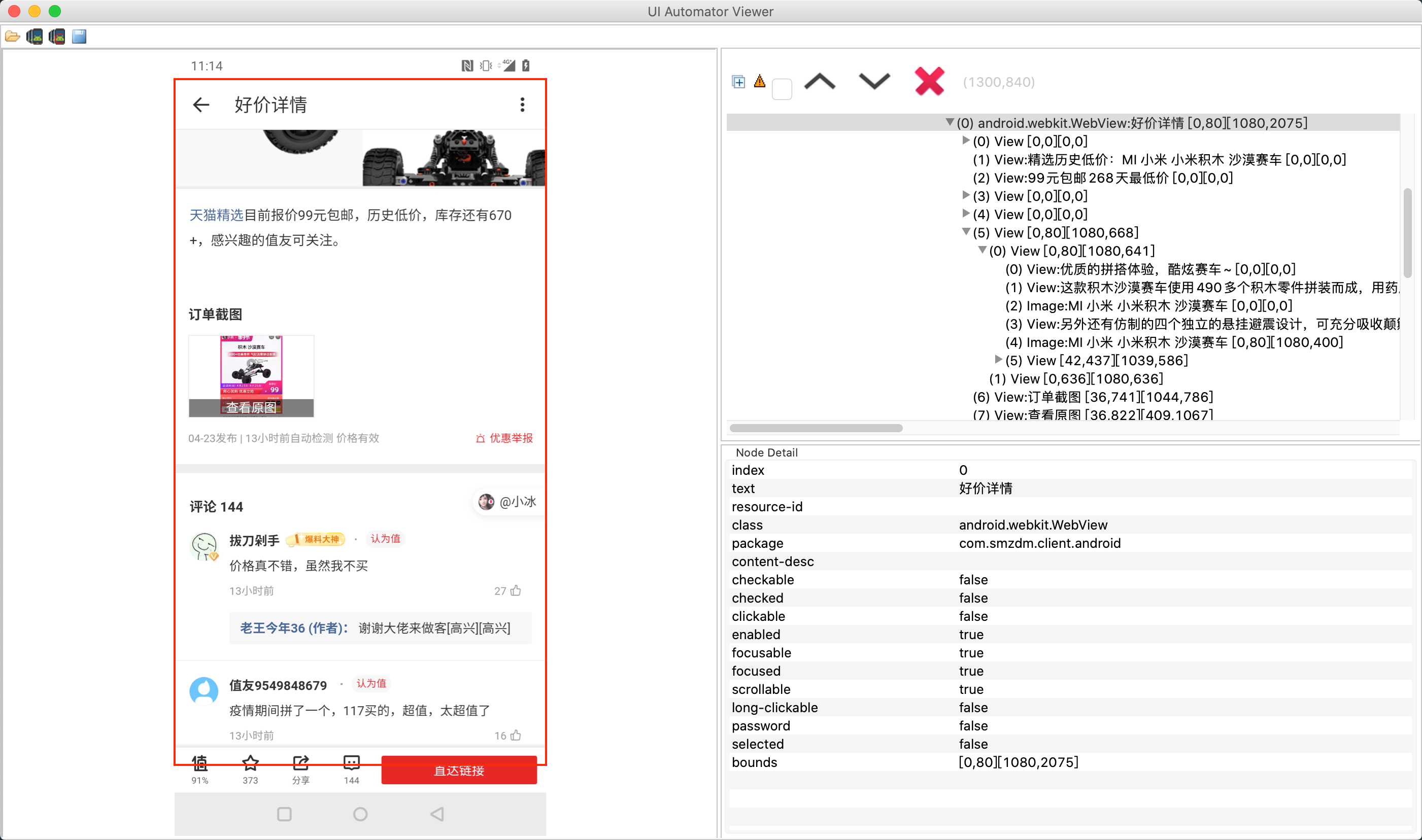The height and width of the screenshot is (840, 1422).
Task: Clear search with the red X icon
Action: 929,82
